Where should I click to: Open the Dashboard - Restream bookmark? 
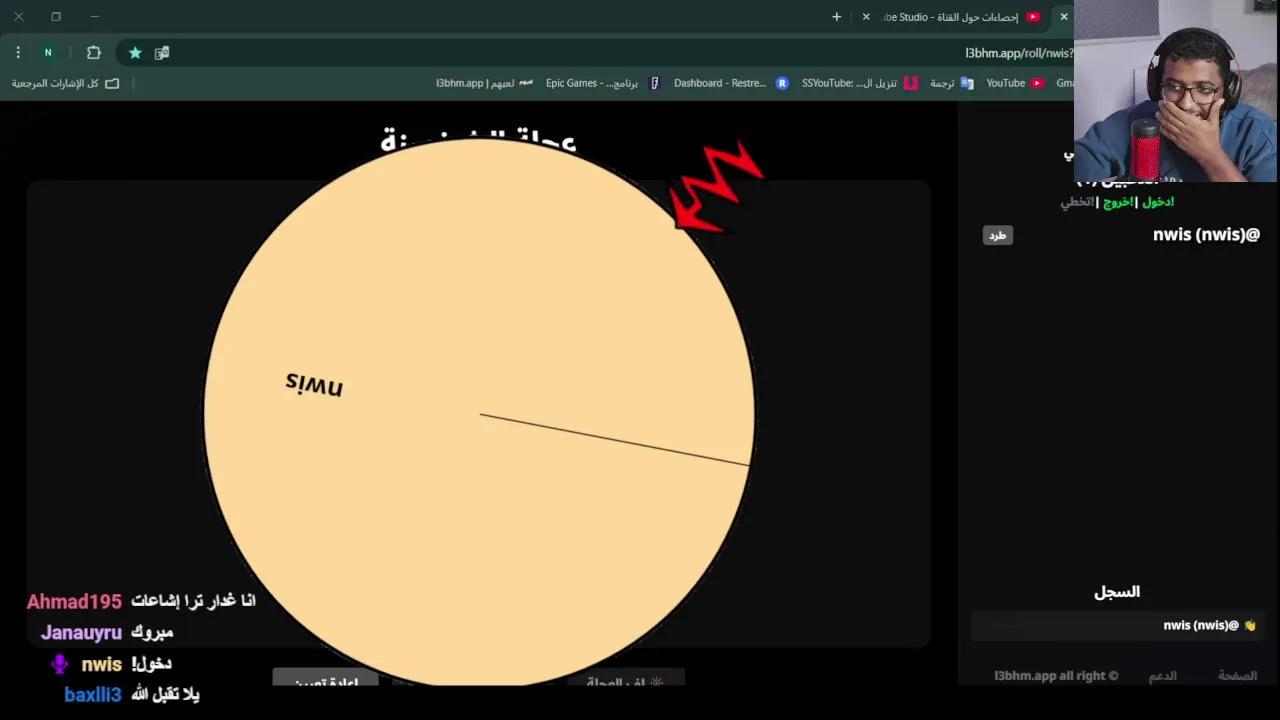(731, 83)
